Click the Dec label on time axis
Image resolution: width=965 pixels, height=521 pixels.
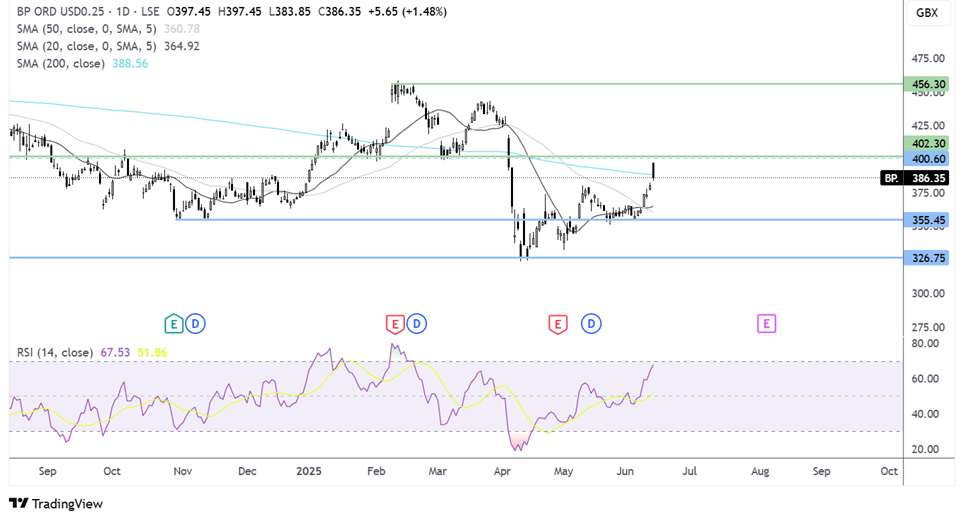pyautogui.click(x=247, y=471)
